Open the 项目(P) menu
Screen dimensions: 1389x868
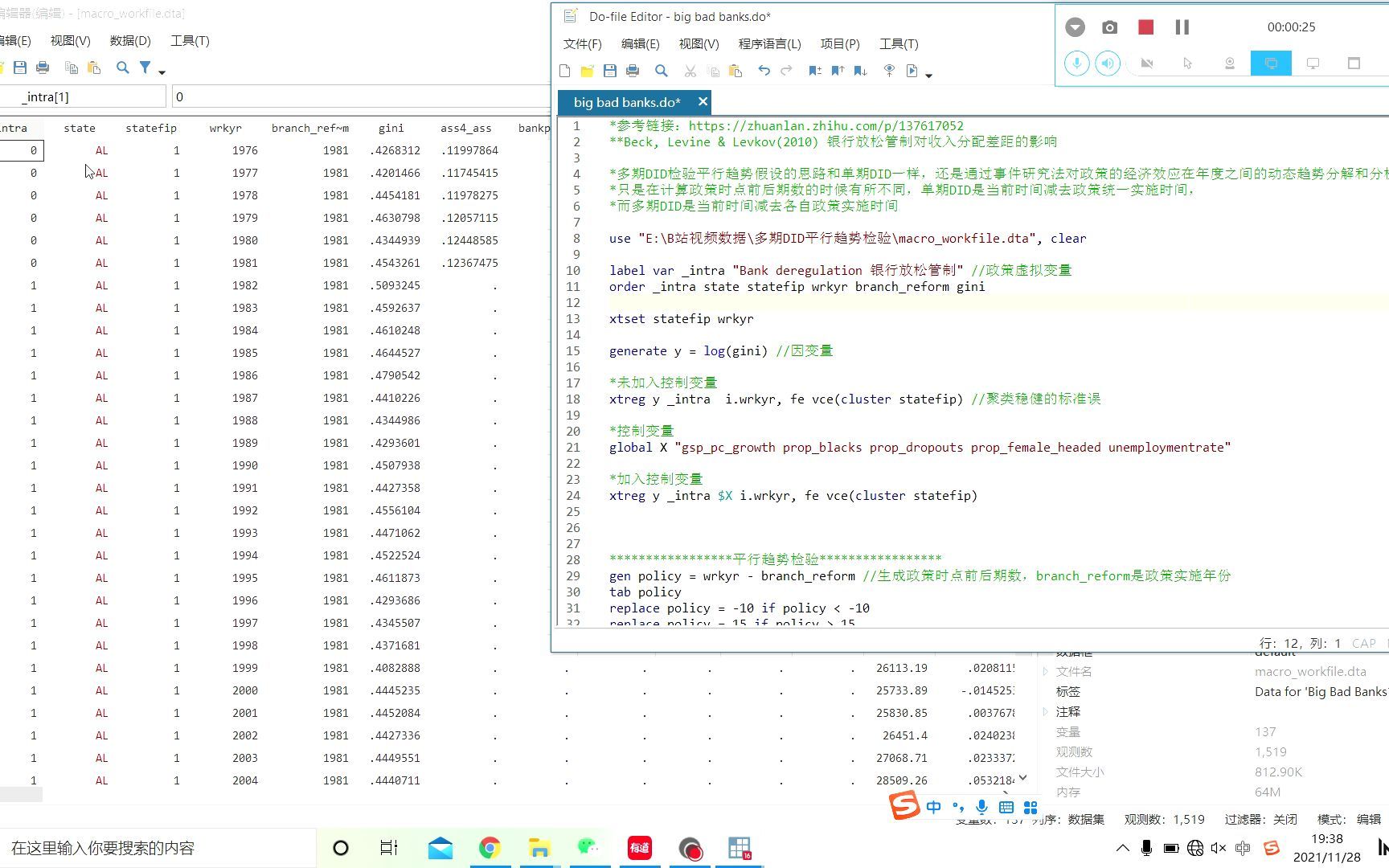[x=839, y=43]
